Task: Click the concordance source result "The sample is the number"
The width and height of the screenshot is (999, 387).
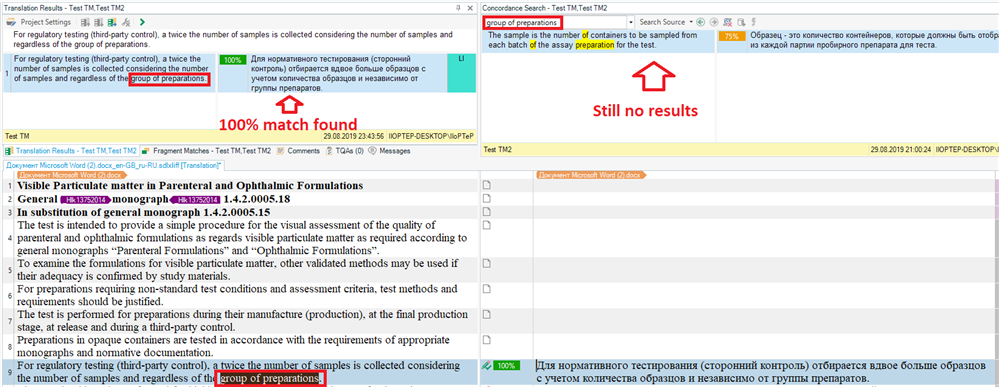Action: (593, 40)
